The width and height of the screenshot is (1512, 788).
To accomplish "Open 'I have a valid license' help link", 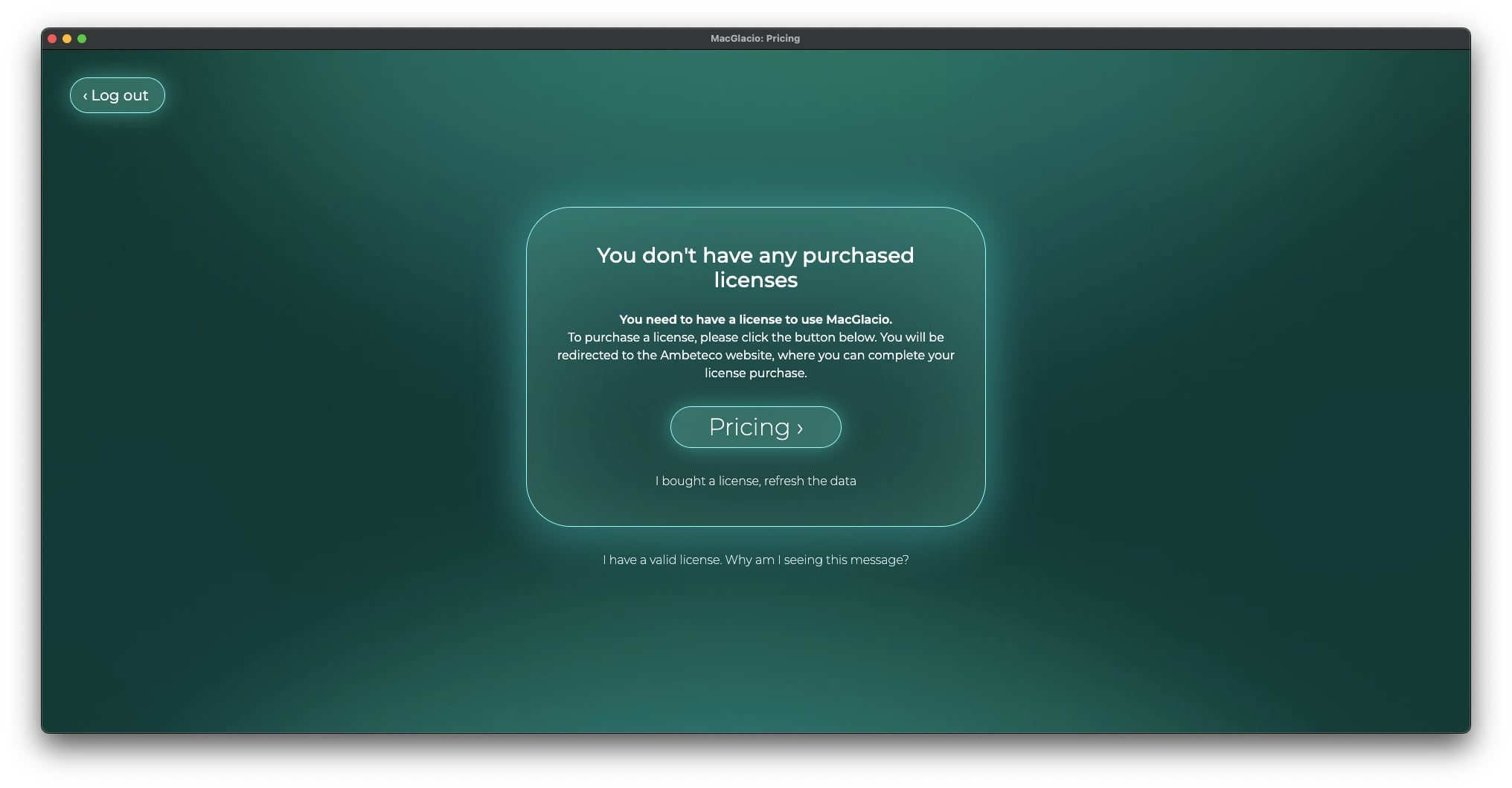I will [755, 560].
